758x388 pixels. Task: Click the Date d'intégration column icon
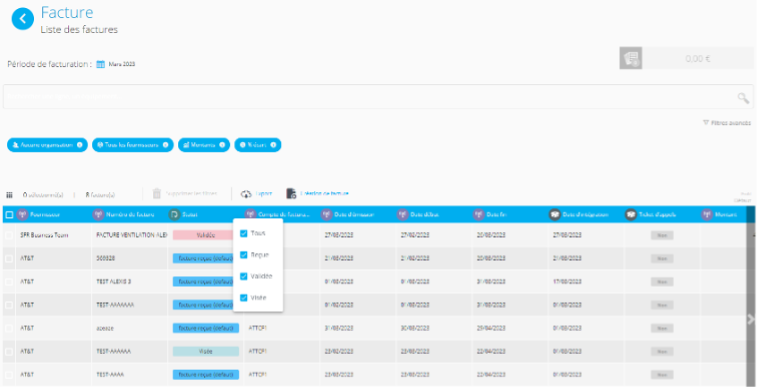pyautogui.click(x=555, y=215)
